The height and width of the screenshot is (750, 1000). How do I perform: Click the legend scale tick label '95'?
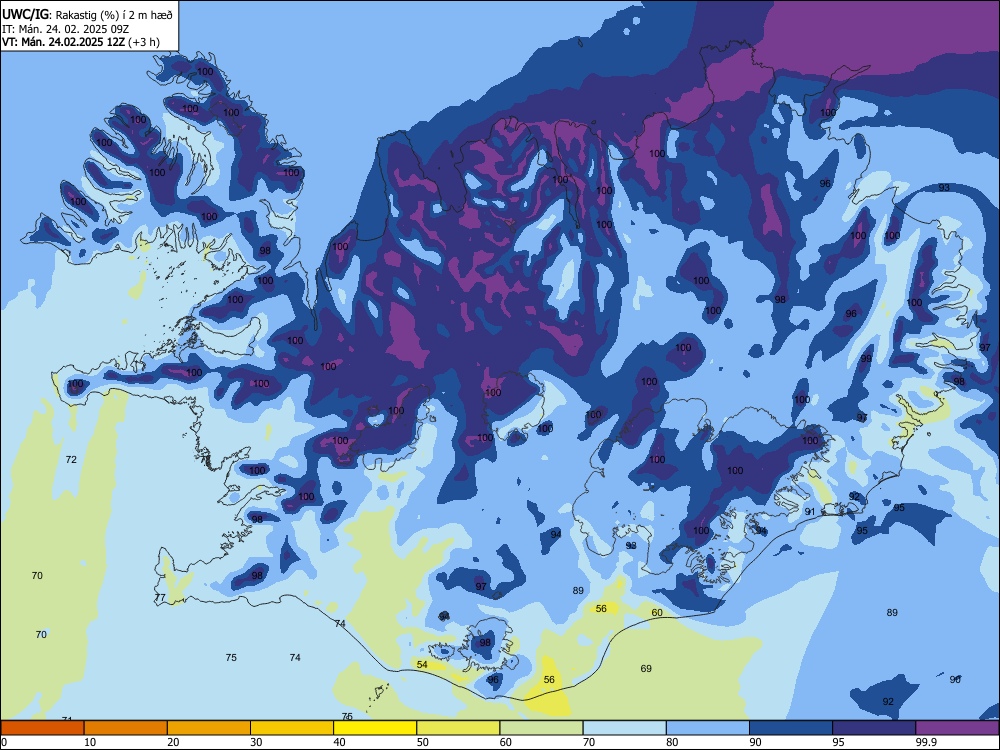[839, 742]
